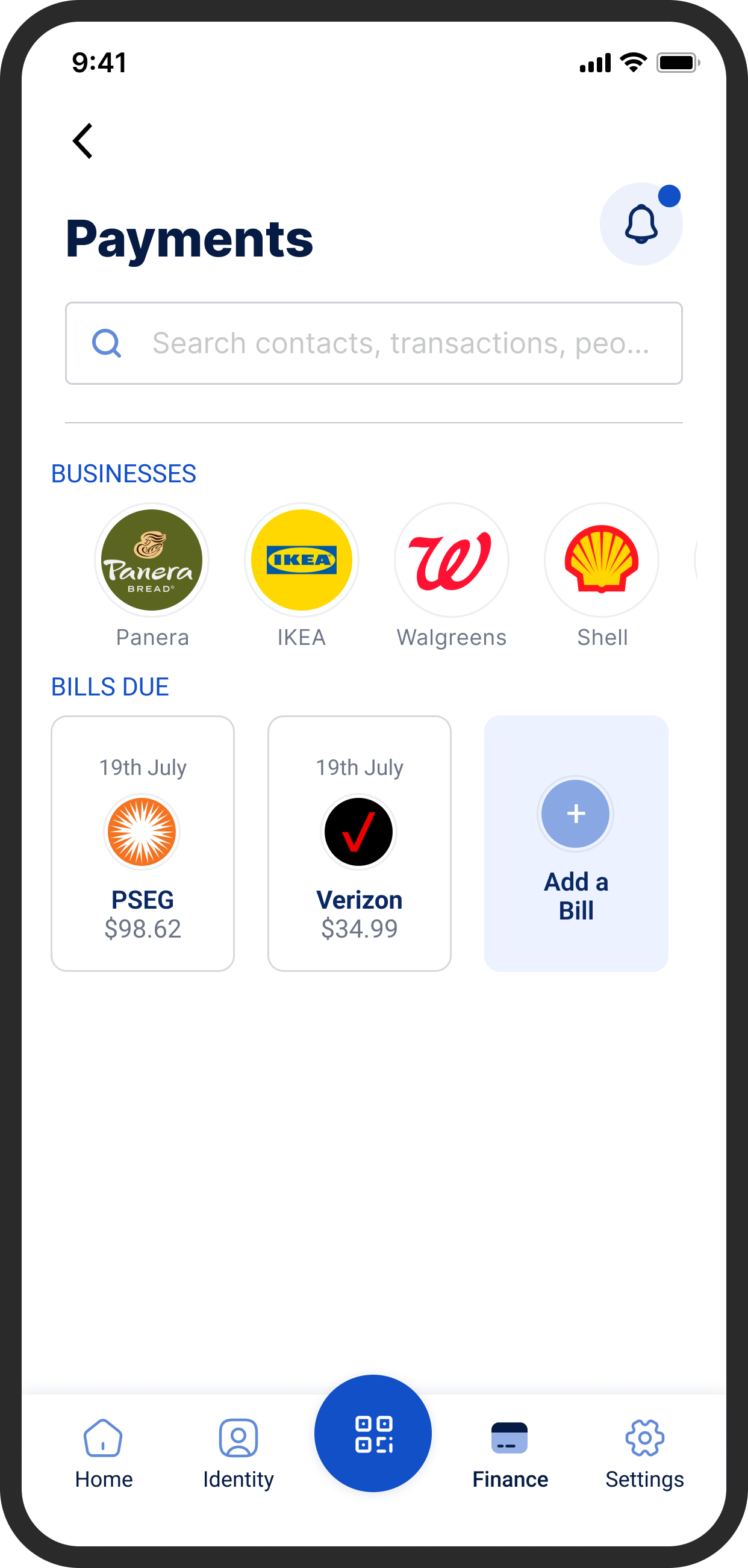Viewport: 748px width, 1568px height.
Task: Tap the back arrow icon
Action: (x=83, y=142)
